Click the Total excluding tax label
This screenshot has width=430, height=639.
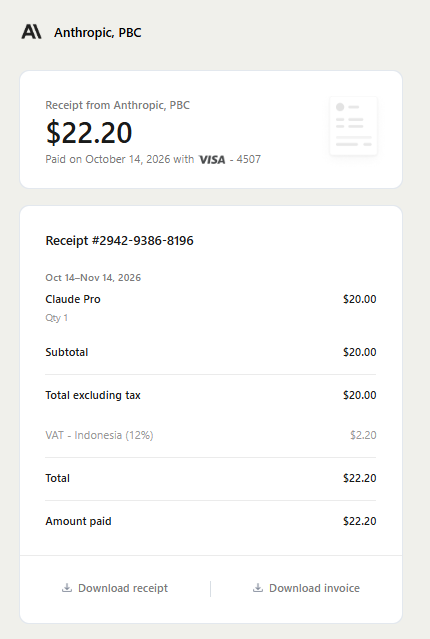point(93,395)
